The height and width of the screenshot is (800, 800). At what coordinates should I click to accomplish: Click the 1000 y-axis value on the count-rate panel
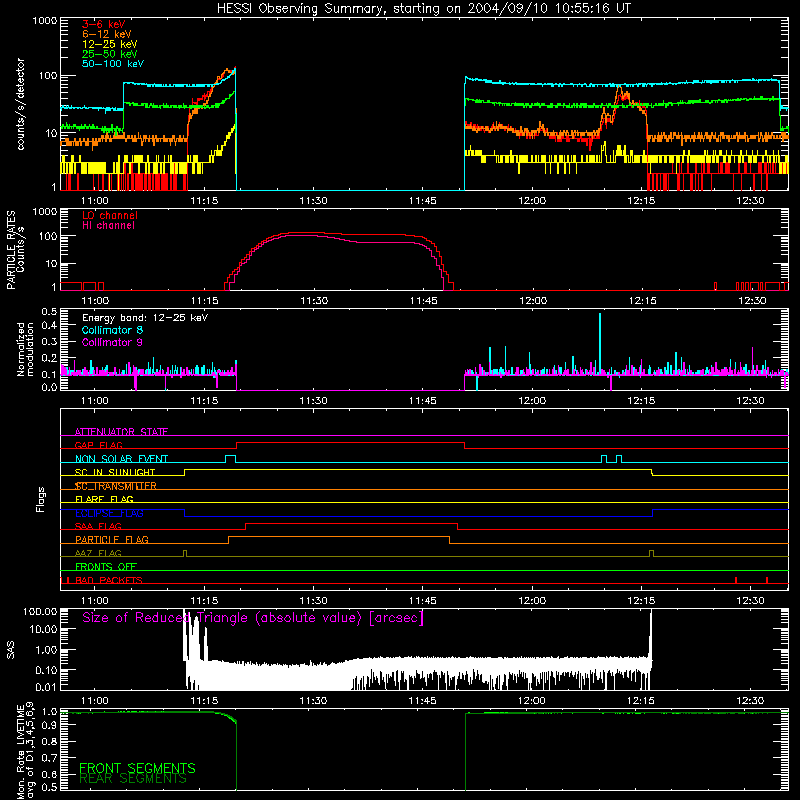coord(44,21)
